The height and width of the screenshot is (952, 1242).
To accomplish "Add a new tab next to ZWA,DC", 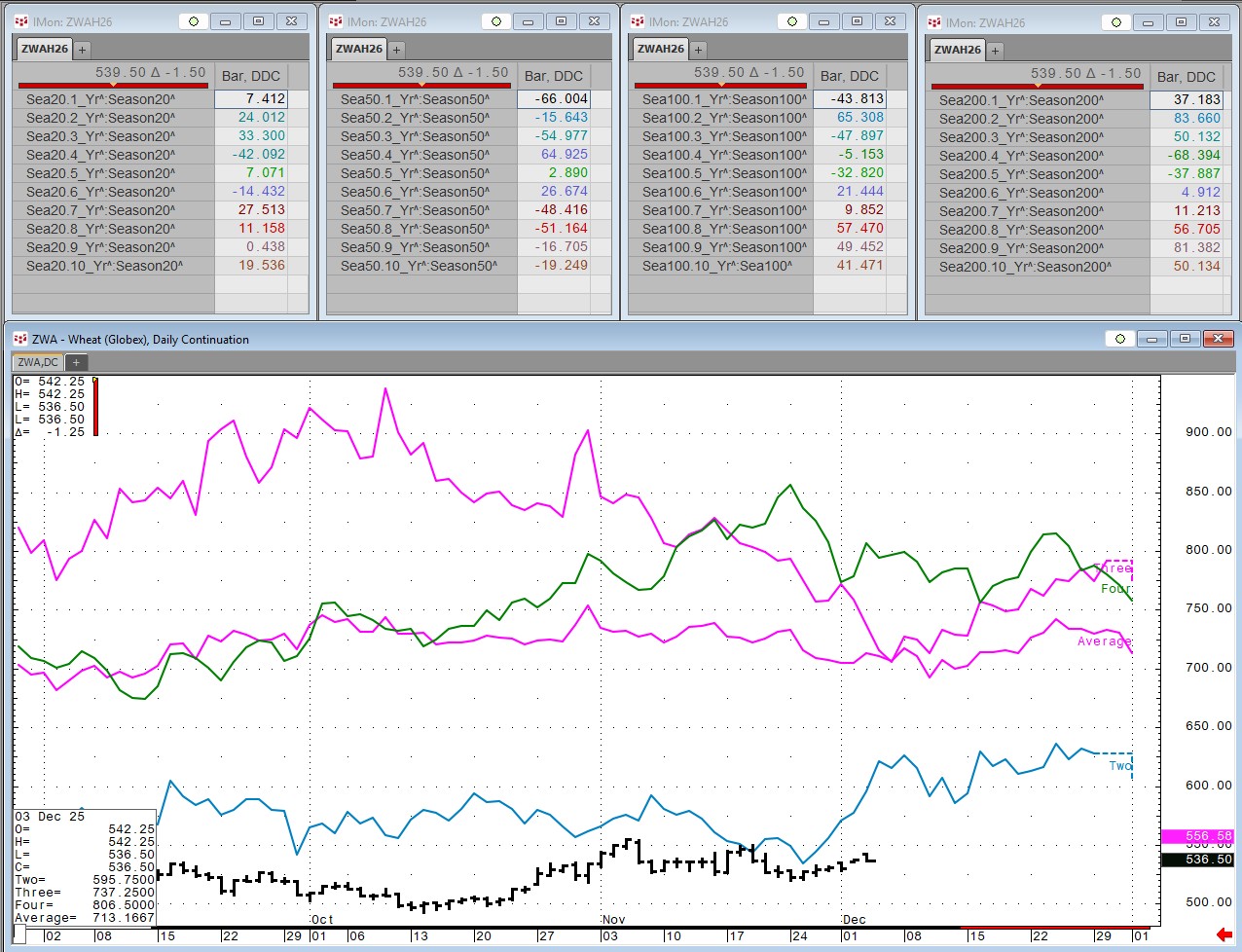I will [x=76, y=362].
